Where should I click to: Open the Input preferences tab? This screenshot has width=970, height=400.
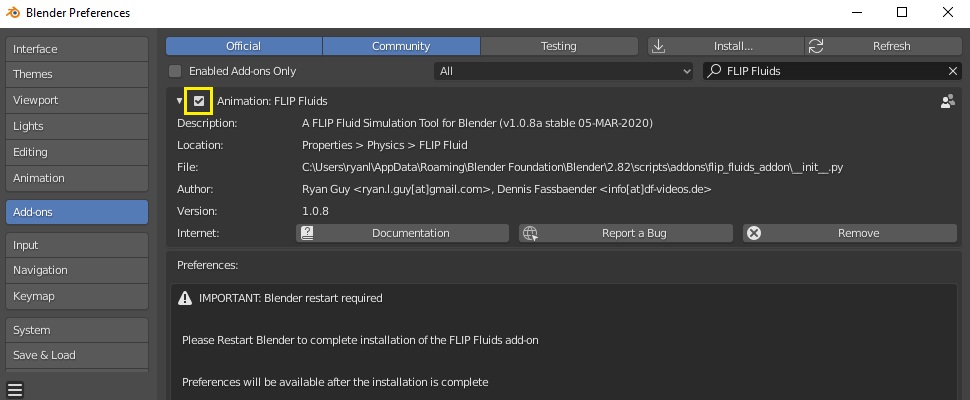coord(77,245)
